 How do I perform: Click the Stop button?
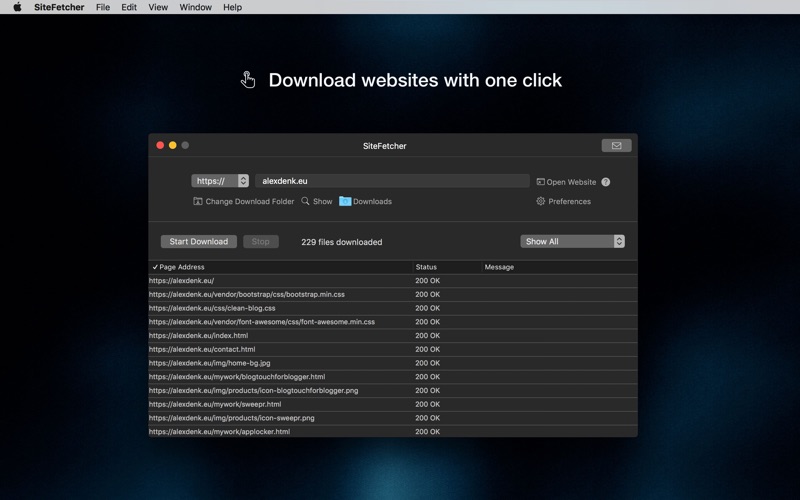261,241
